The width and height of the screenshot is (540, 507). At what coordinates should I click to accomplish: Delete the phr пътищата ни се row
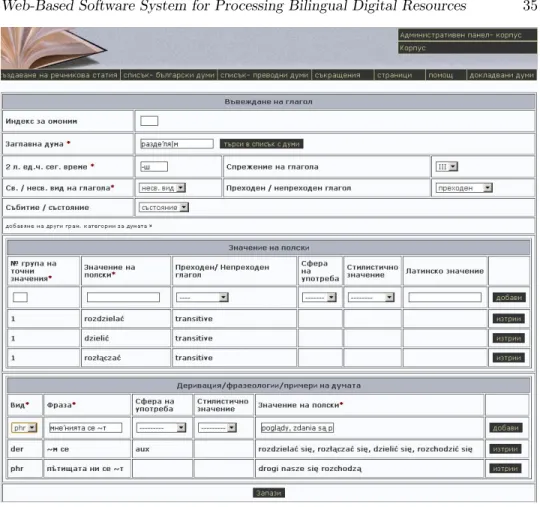click(x=505, y=469)
